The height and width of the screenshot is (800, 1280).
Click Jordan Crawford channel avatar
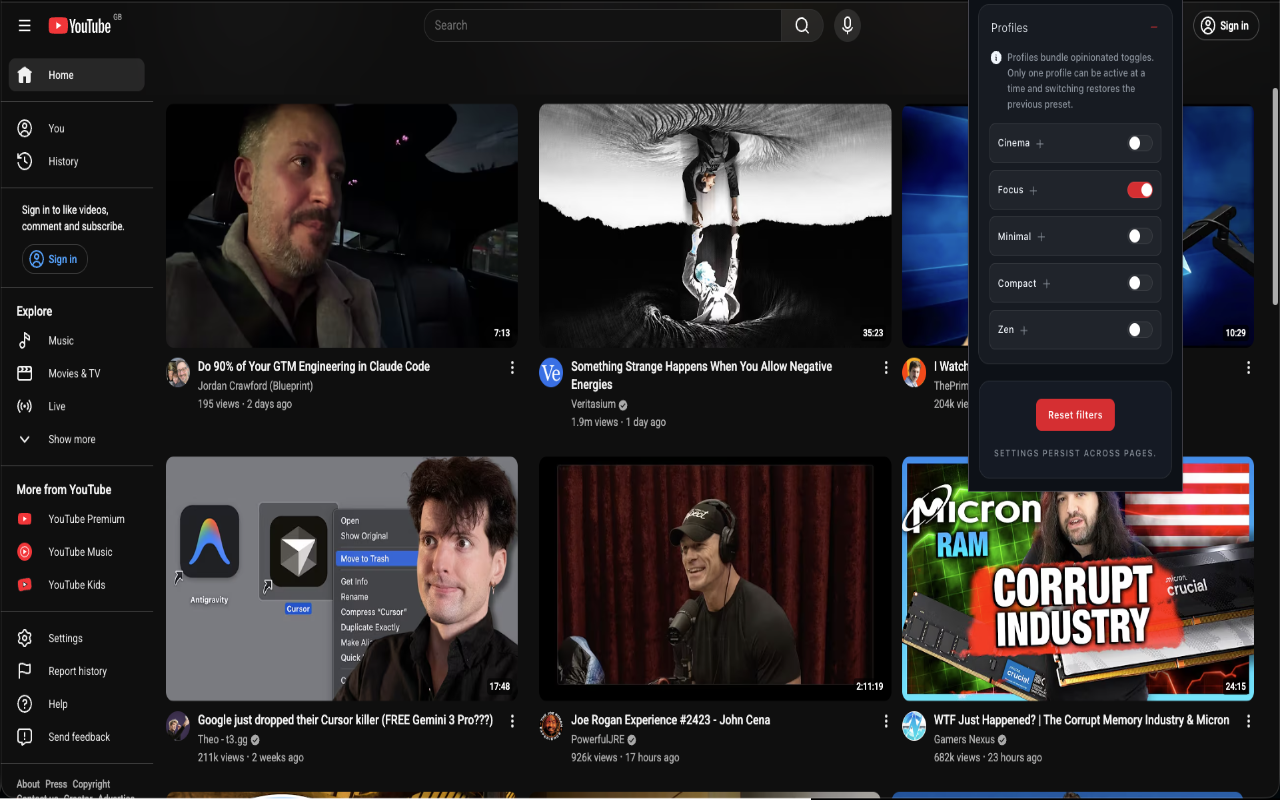pyautogui.click(x=178, y=373)
